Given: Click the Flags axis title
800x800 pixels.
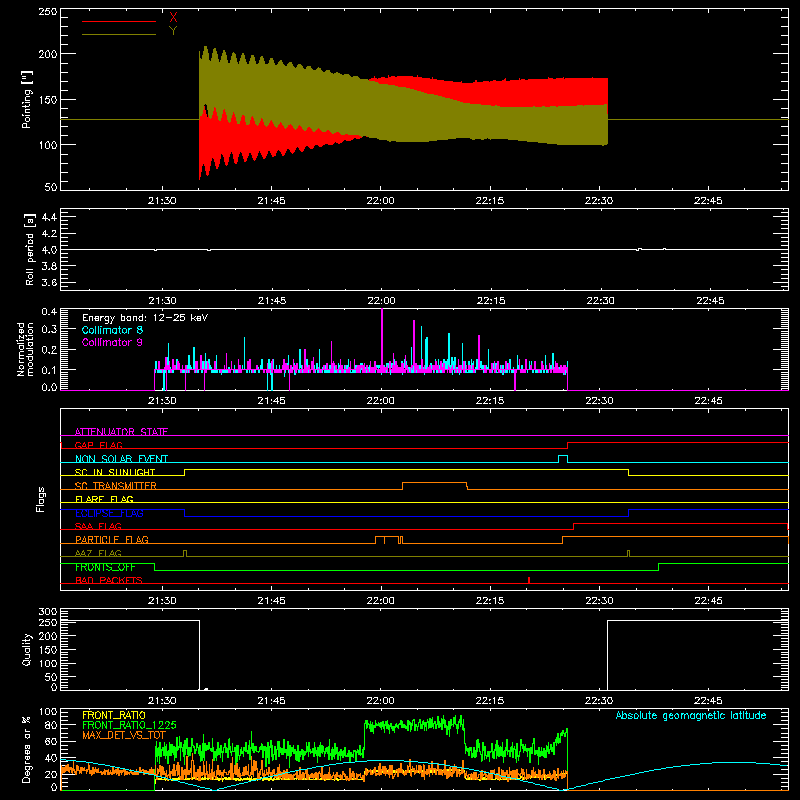Looking at the screenshot, I should tap(41, 499).
